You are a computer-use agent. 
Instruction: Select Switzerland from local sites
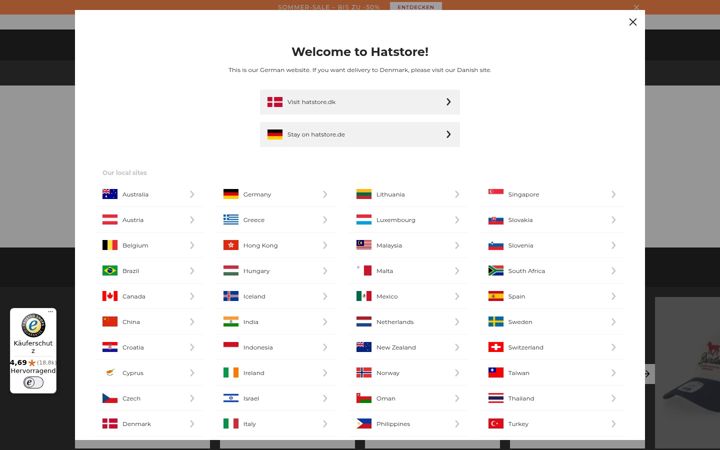coord(552,347)
